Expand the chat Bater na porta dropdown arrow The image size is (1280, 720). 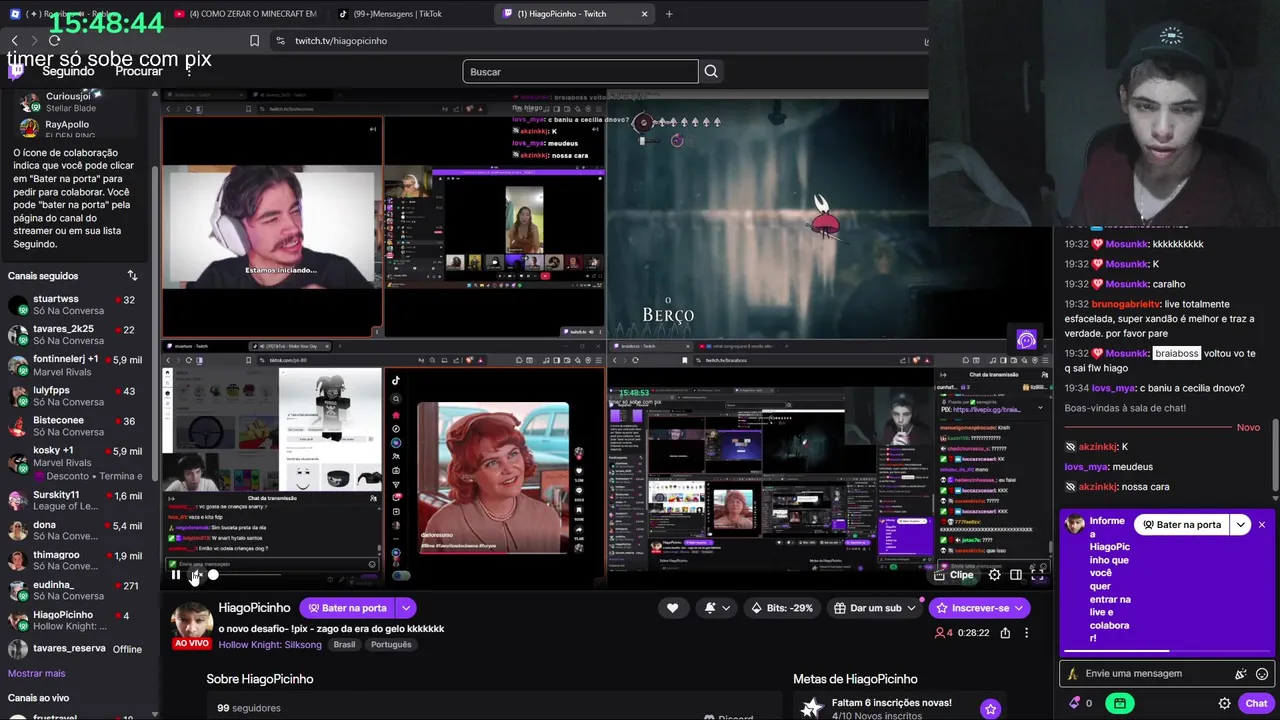point(1241,525)
